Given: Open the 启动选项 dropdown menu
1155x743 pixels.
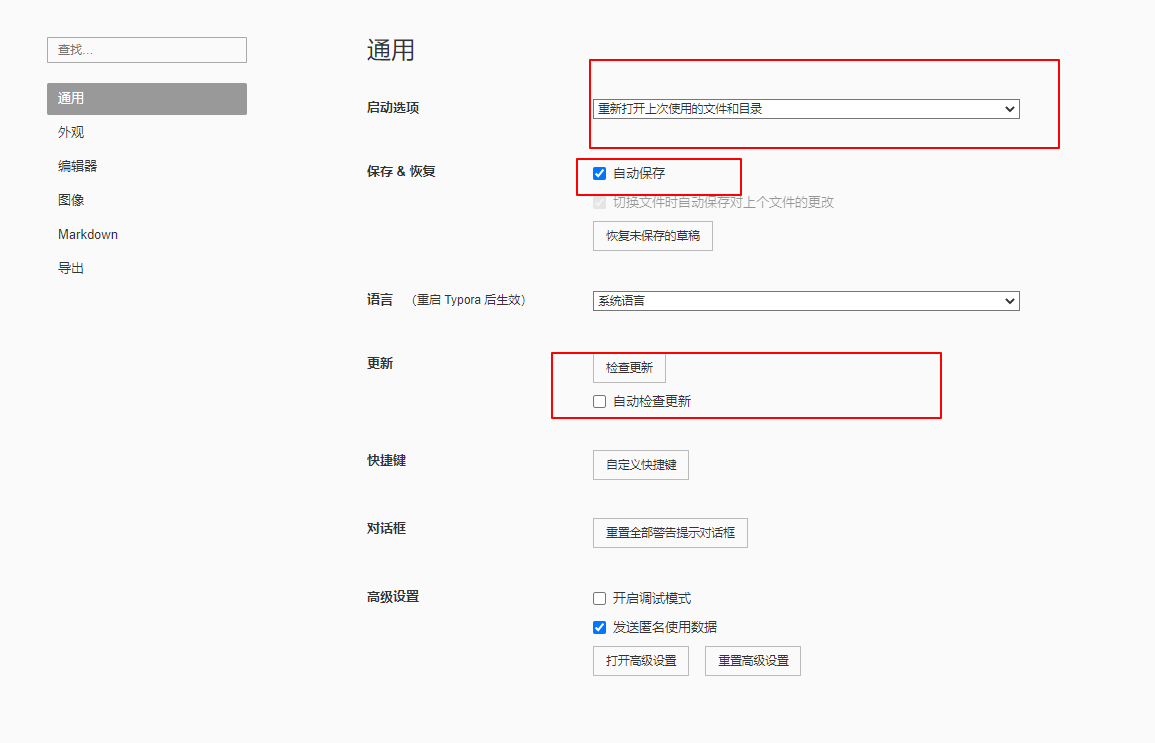Looking at the screenshot, I should pyautogui.click(x=805, y=108).
